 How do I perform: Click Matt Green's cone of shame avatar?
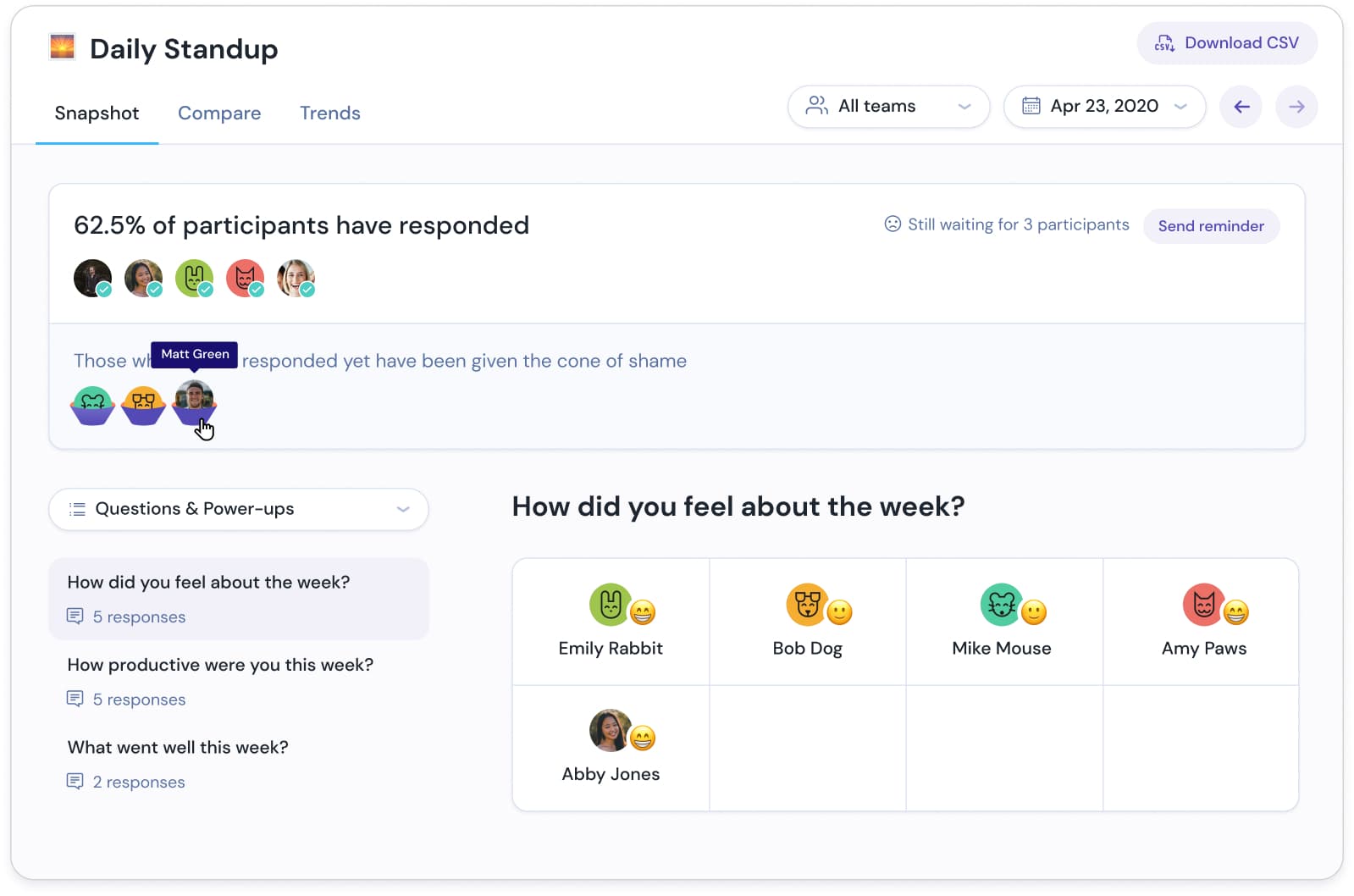195,401
